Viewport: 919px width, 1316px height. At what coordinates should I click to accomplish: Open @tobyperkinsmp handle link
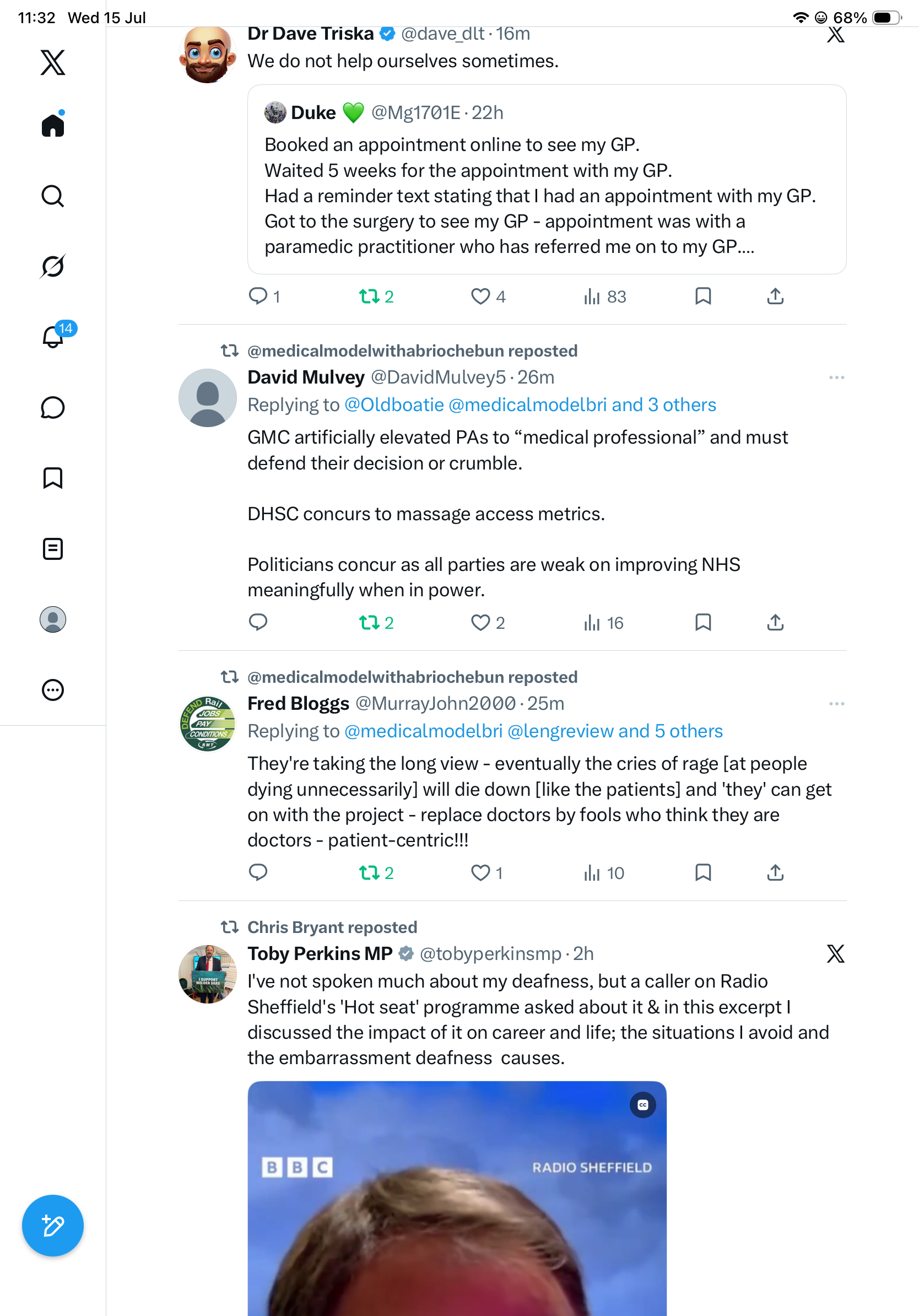[490, 953]
